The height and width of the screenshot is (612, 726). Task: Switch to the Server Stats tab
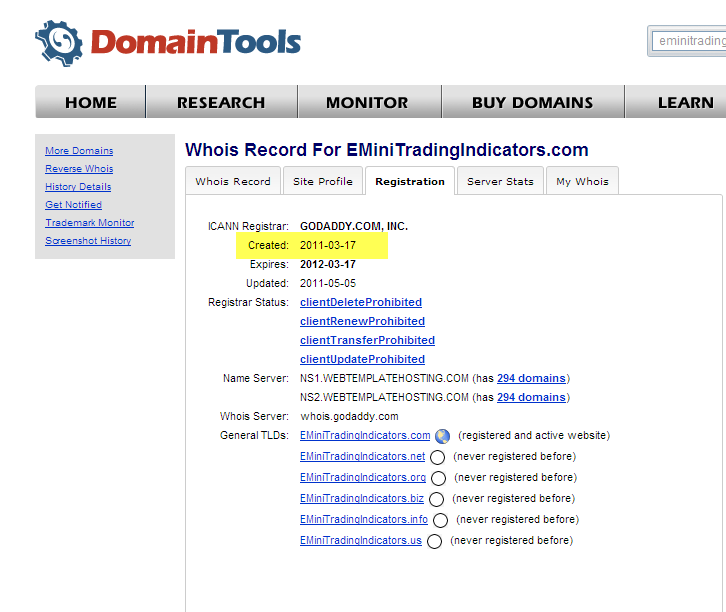pyautogui.click(x=500, y=181)
